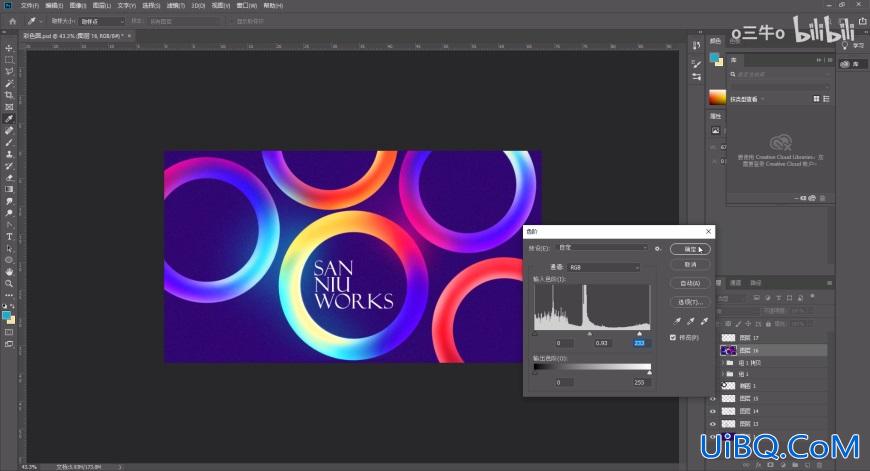The height and width of the screenshot is (471, 870).
Task: Open the Filter (滤镜) menu
Action: [176, 6]
